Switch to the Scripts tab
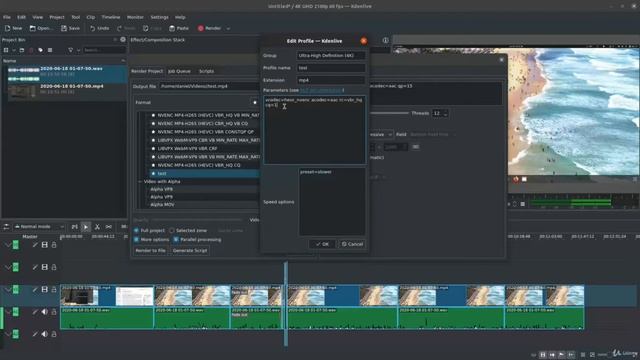The image size is (640, 360). pyautogui.click(x=206, y=71)
